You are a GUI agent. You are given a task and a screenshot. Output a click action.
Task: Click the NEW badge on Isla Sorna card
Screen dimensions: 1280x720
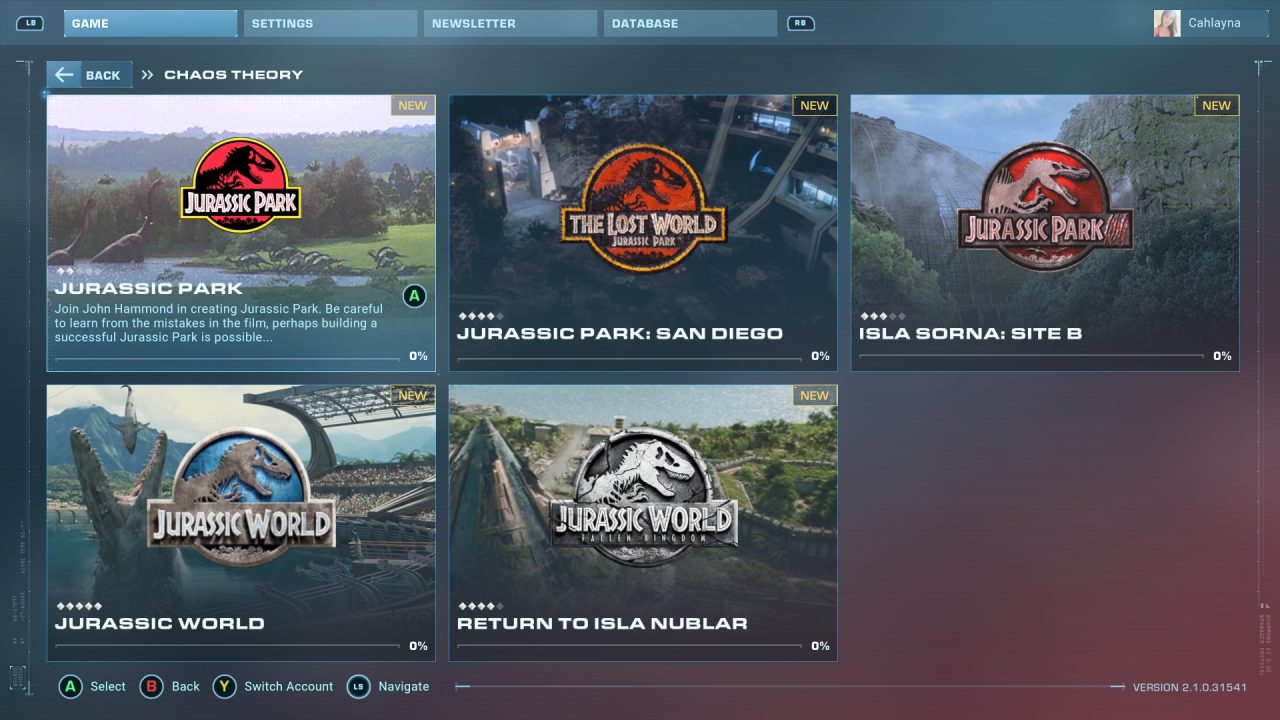[x=1217, y=105]
